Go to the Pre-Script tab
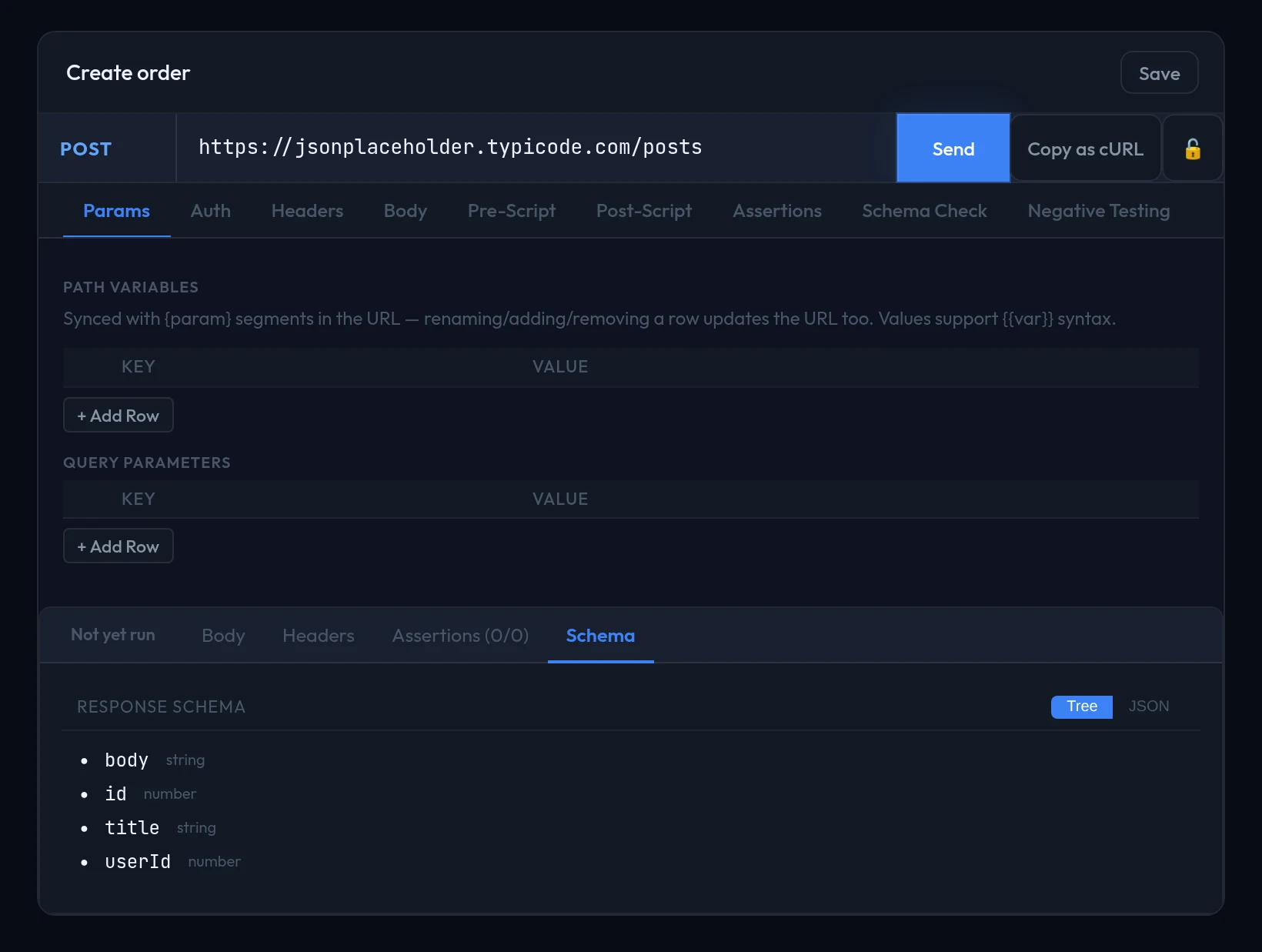Viewport: 1262px width, 952px height. click(511, 211)
